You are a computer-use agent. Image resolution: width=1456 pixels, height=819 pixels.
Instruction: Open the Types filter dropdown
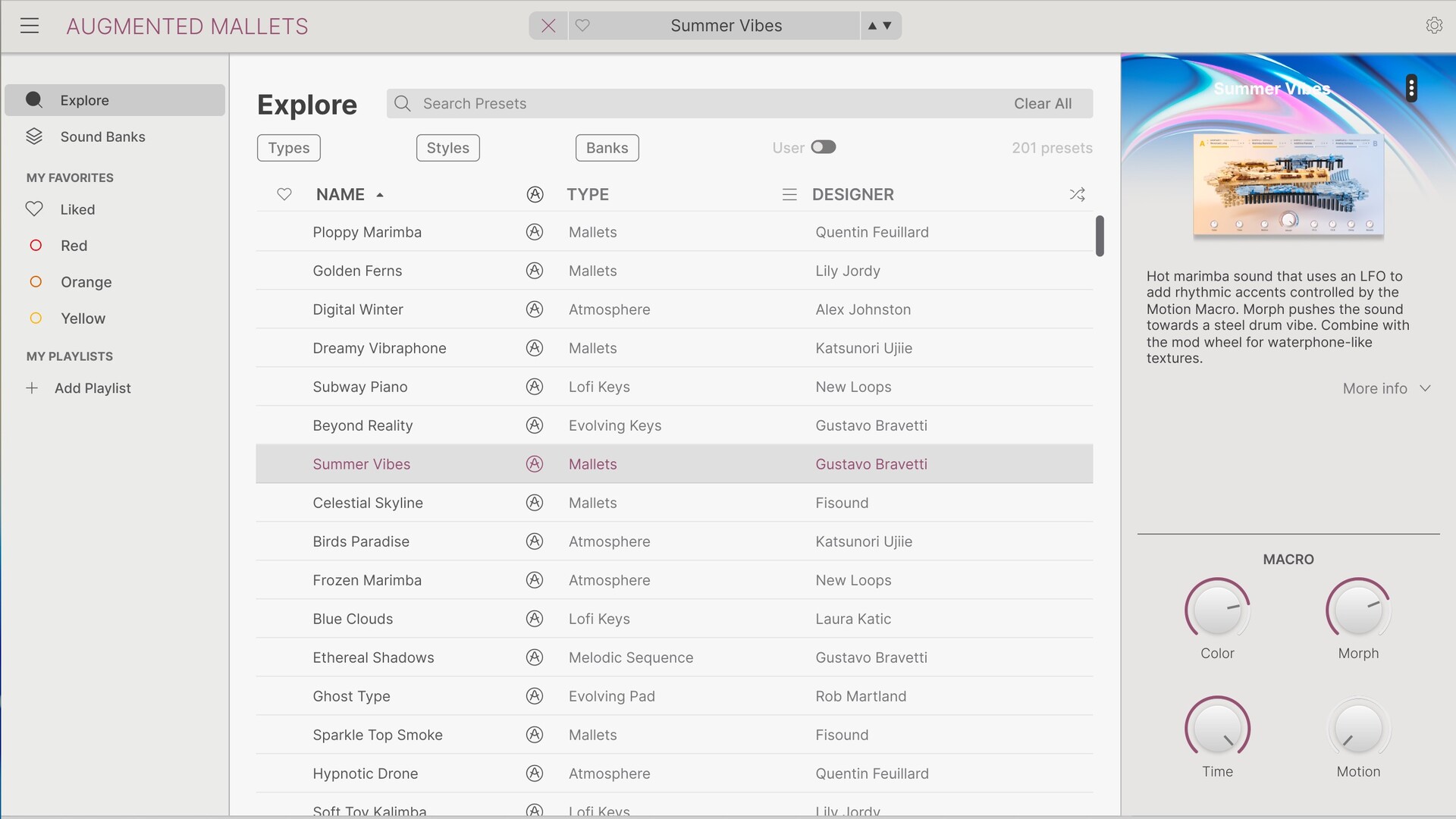pyautogui.click(x=288, y=148)
